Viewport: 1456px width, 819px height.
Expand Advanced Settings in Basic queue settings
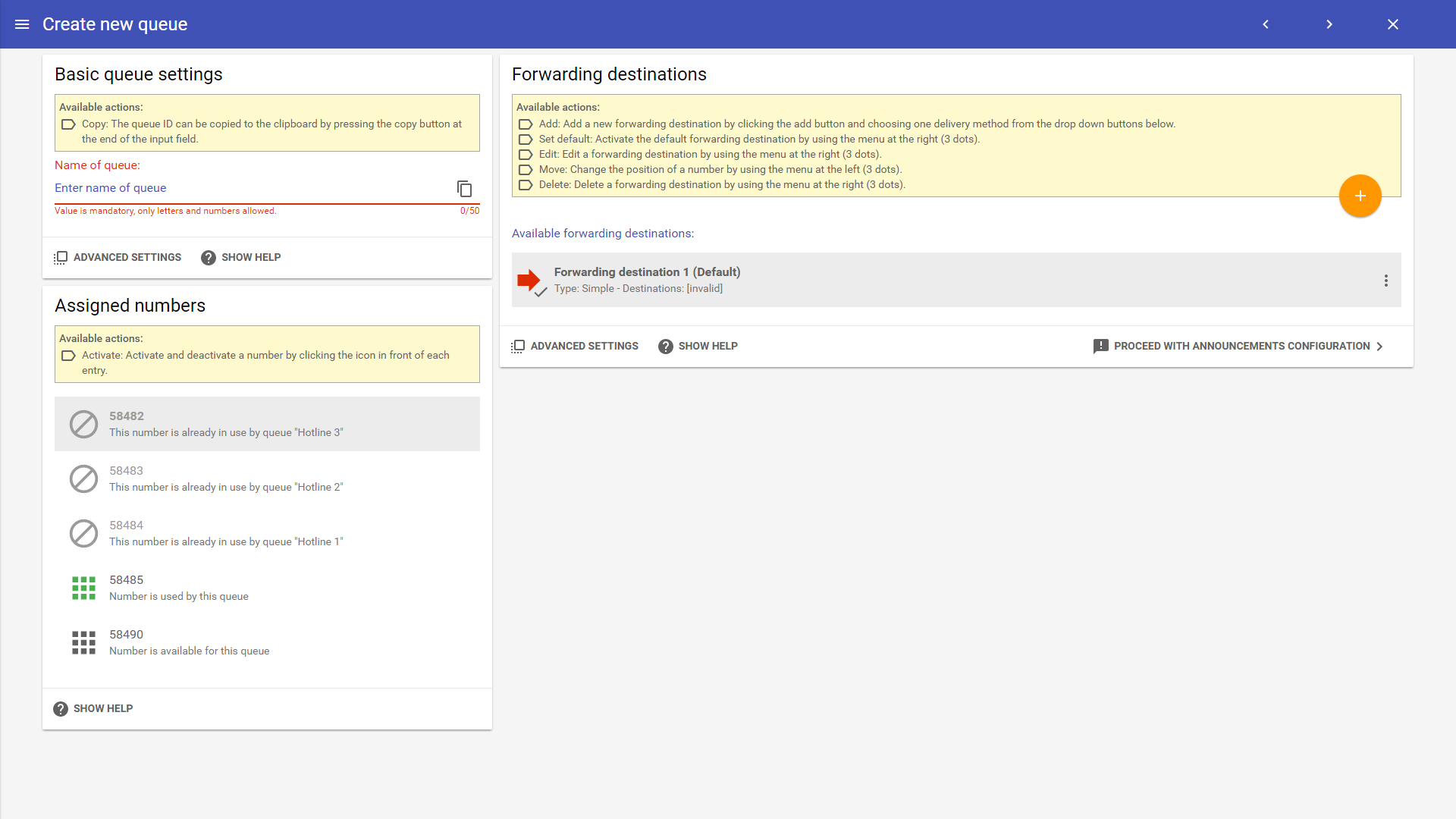[118, 258]
